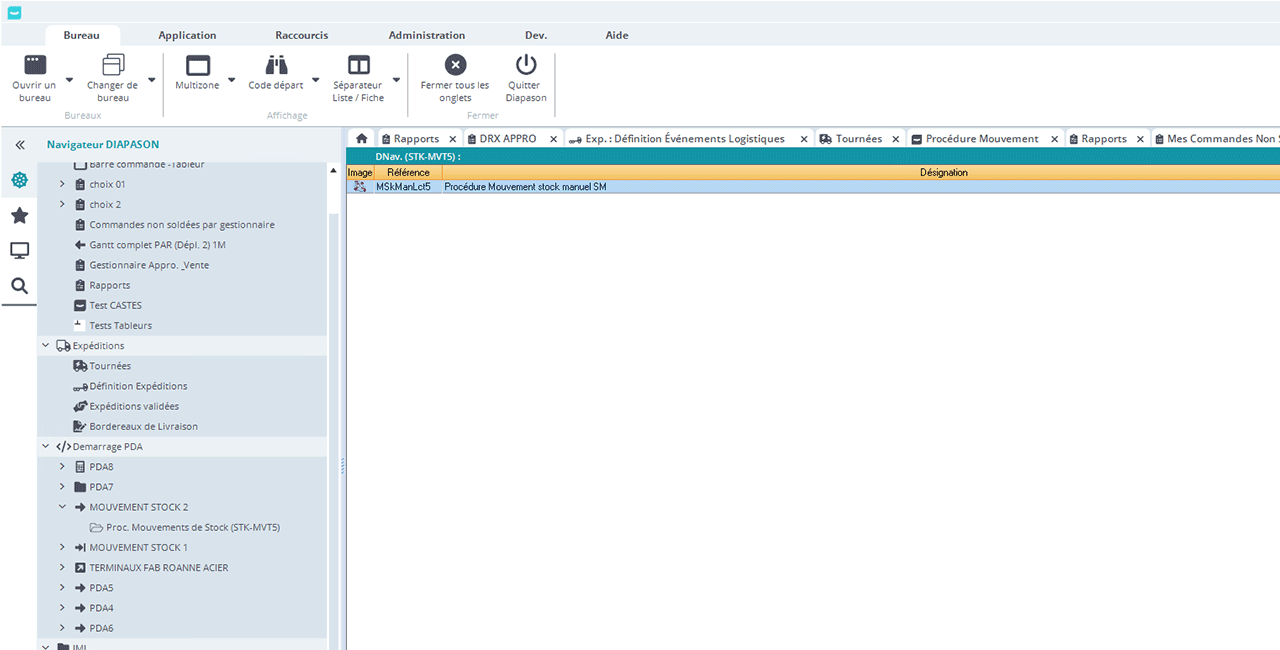Open the Multizone dropdown arrow
The image size is (1280, 650).
(232, 80)
